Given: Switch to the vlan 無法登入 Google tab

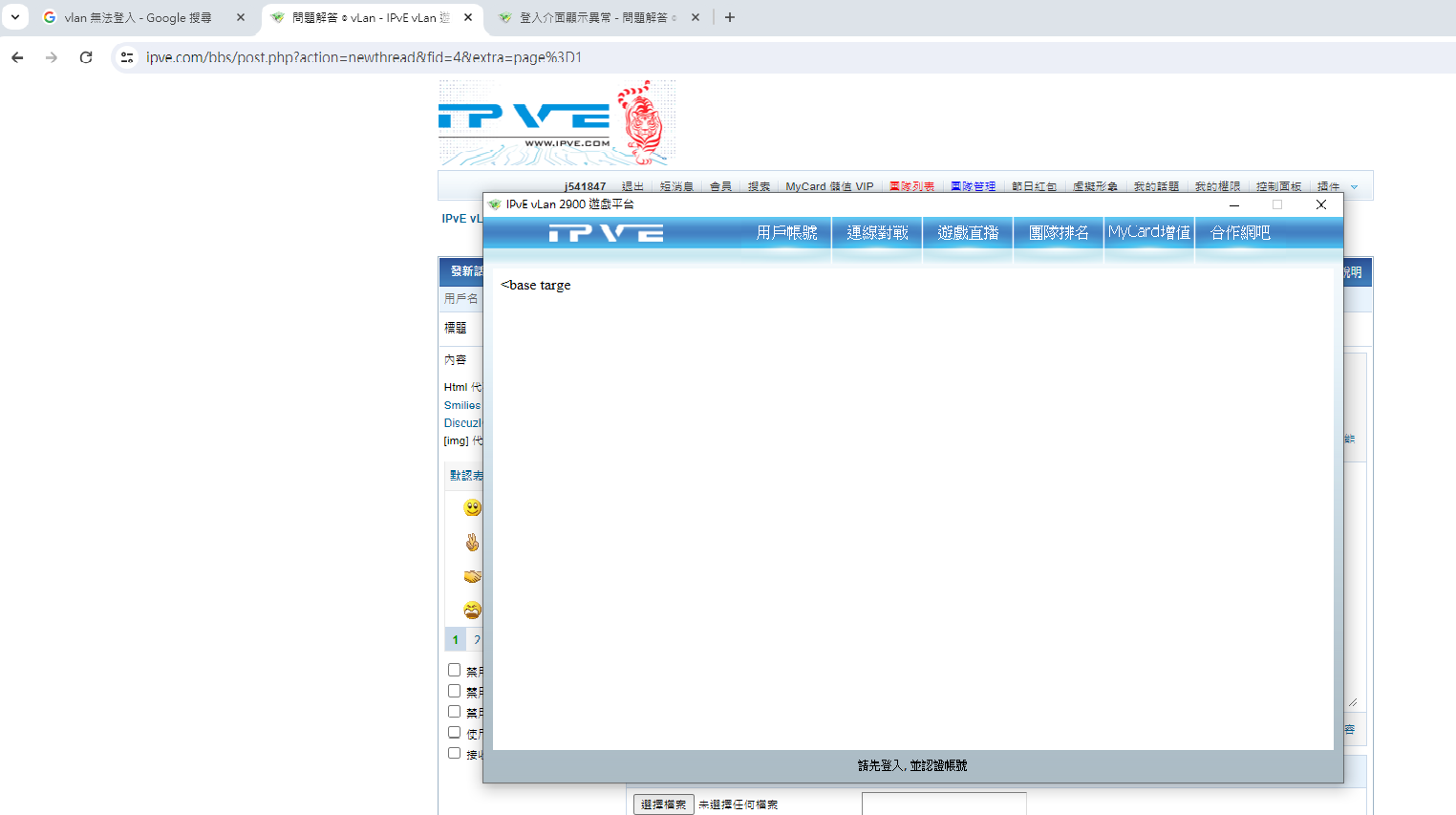Looking at the screenshot, I should pyautogui.click(x=143, y=17).
